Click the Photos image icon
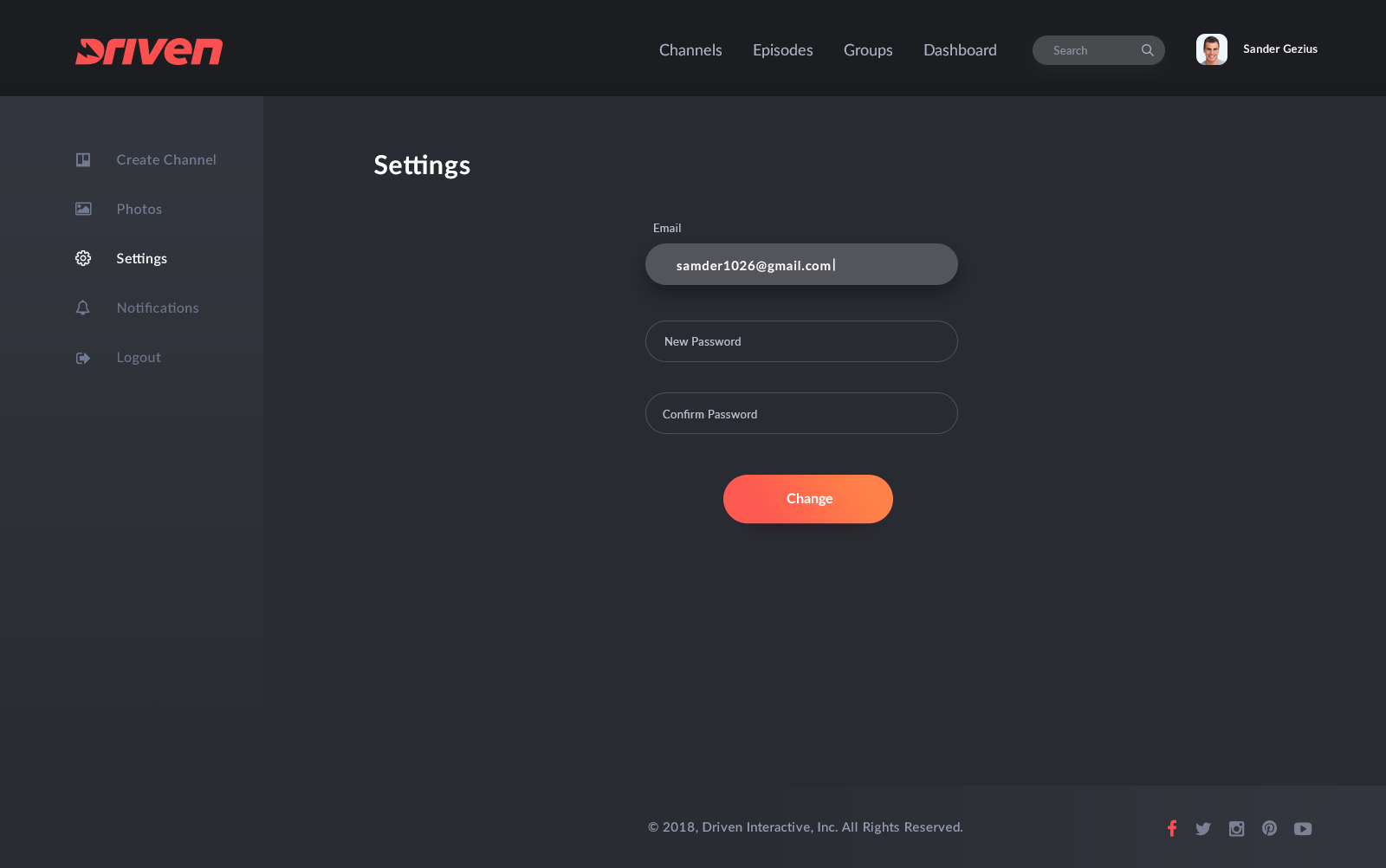Image resolution: width=1386 pixels, height=868 pixels. click(83, 209)
